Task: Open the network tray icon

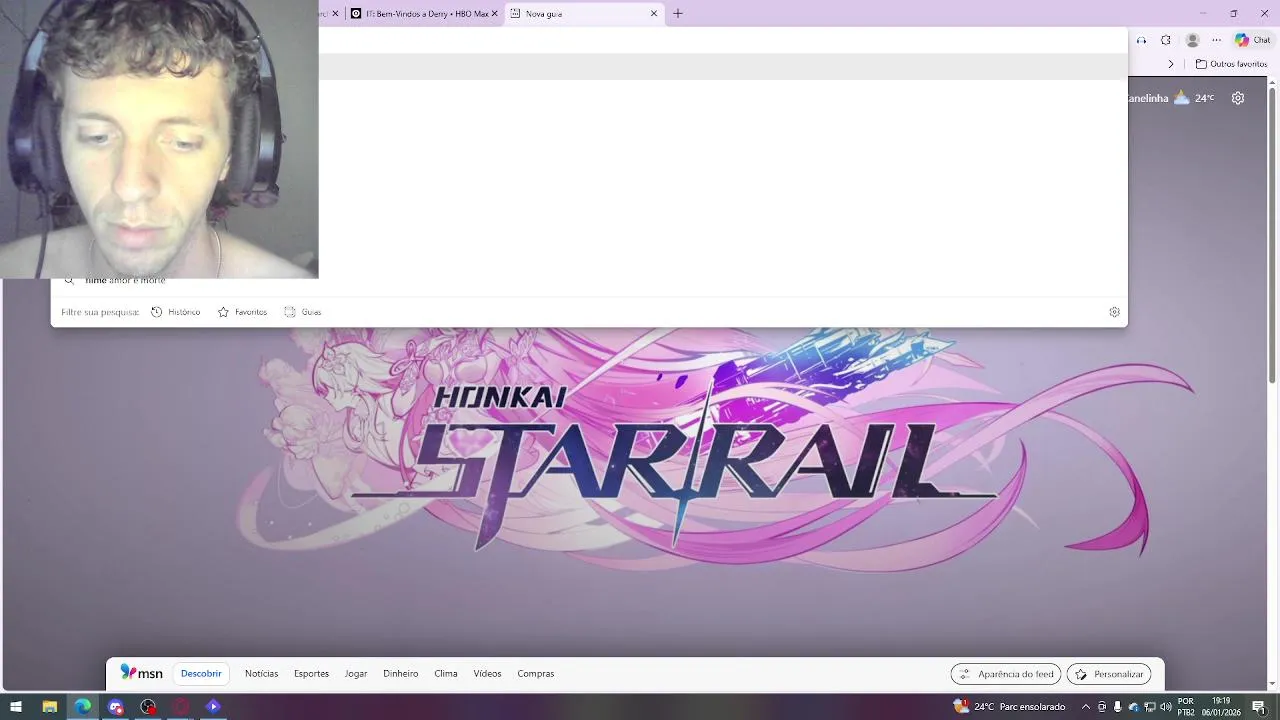Action: point(1150,706)
